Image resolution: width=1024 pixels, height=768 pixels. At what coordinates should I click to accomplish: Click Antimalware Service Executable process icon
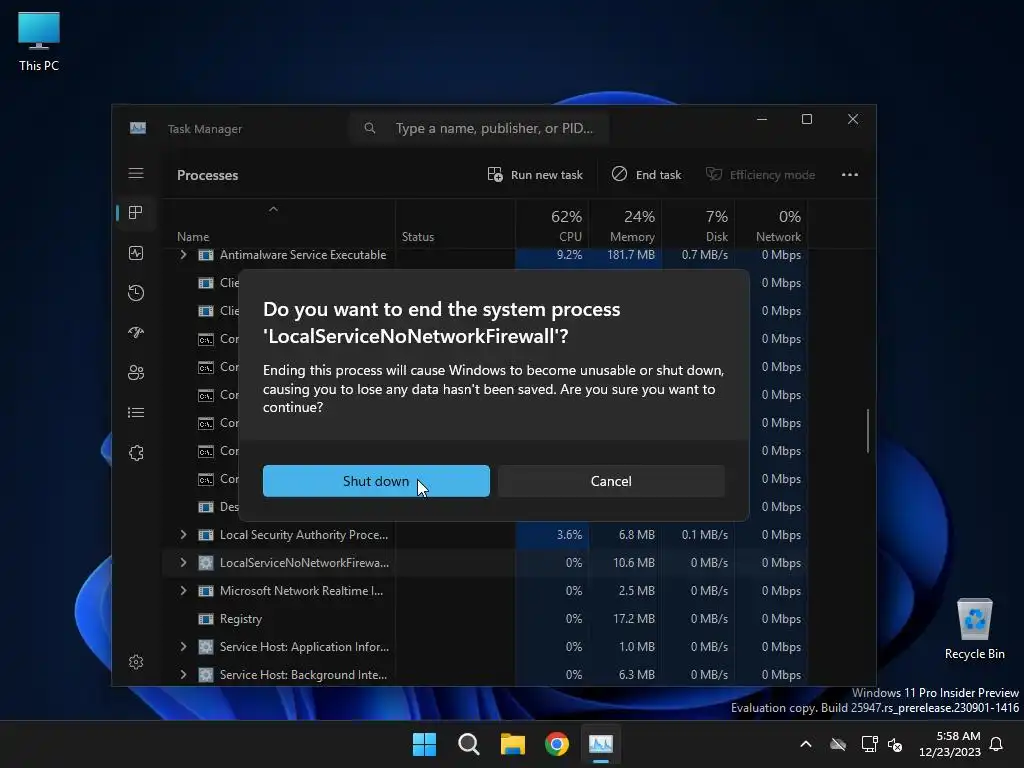206,255
